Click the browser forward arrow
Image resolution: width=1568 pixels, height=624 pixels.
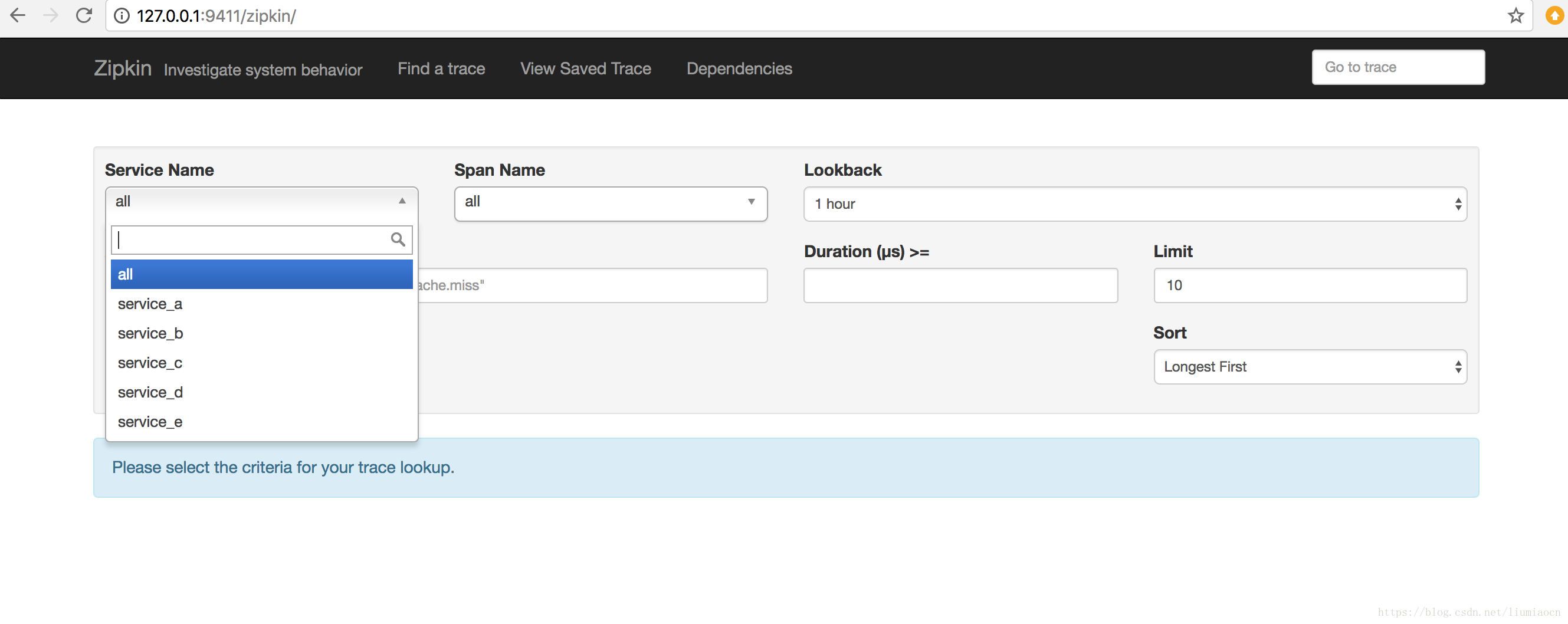coord(51,15)
